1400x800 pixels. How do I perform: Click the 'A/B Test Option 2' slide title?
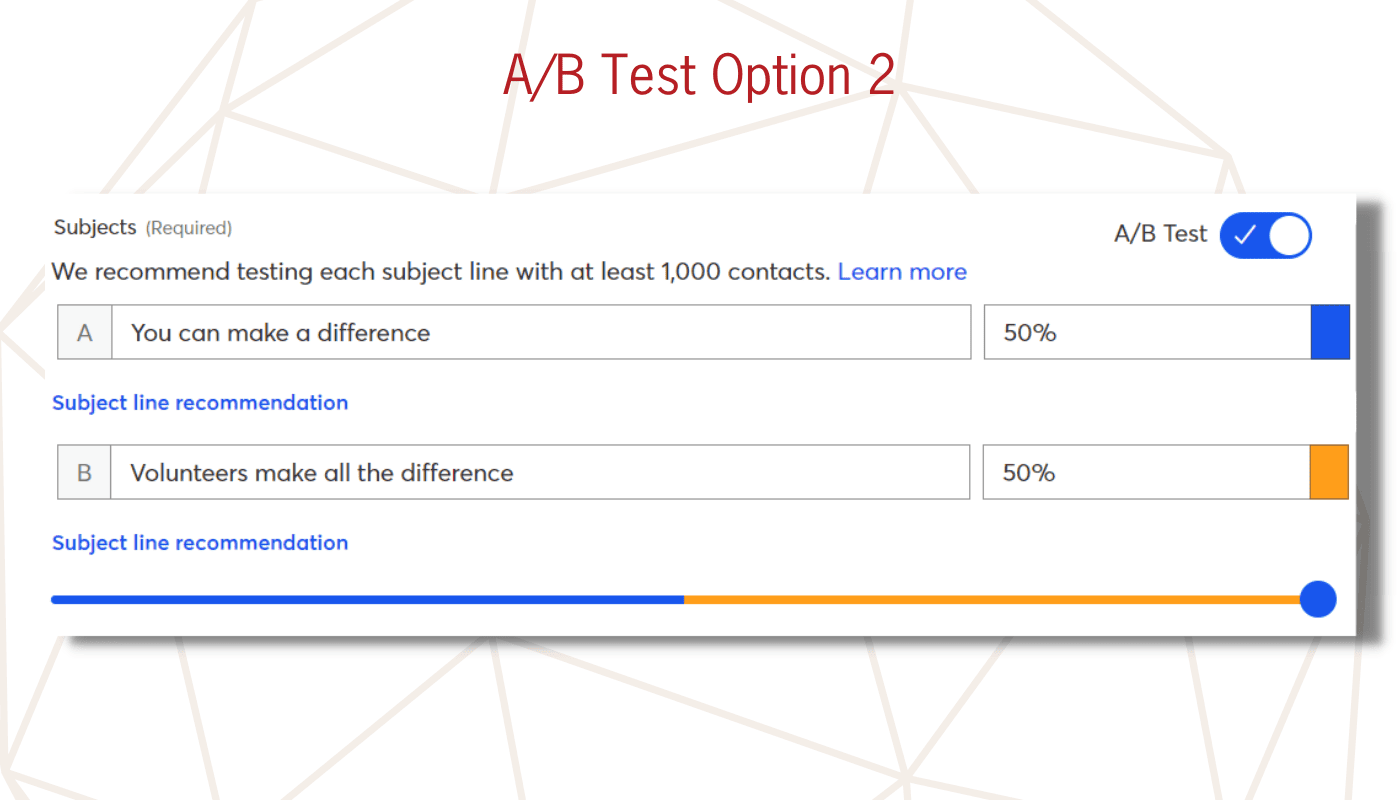(699, 74)
